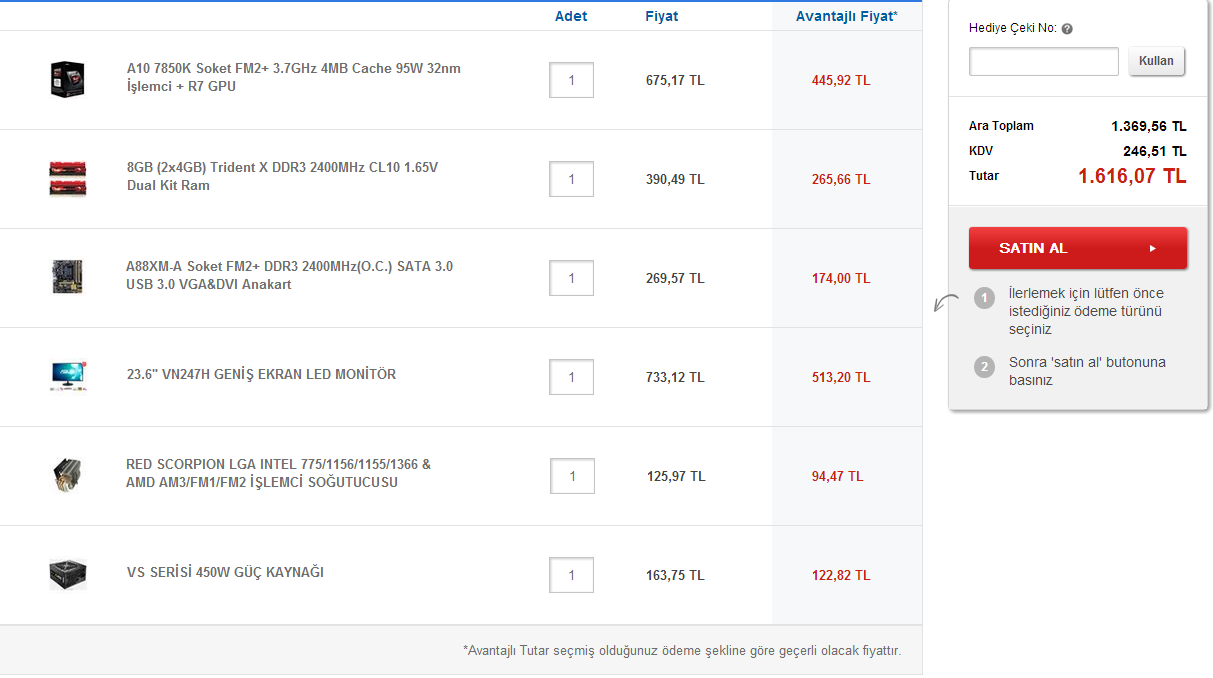Click the A10 7850K processor product thumbnail
Screen dimensions: 1213x678
[x=68, y=79]
